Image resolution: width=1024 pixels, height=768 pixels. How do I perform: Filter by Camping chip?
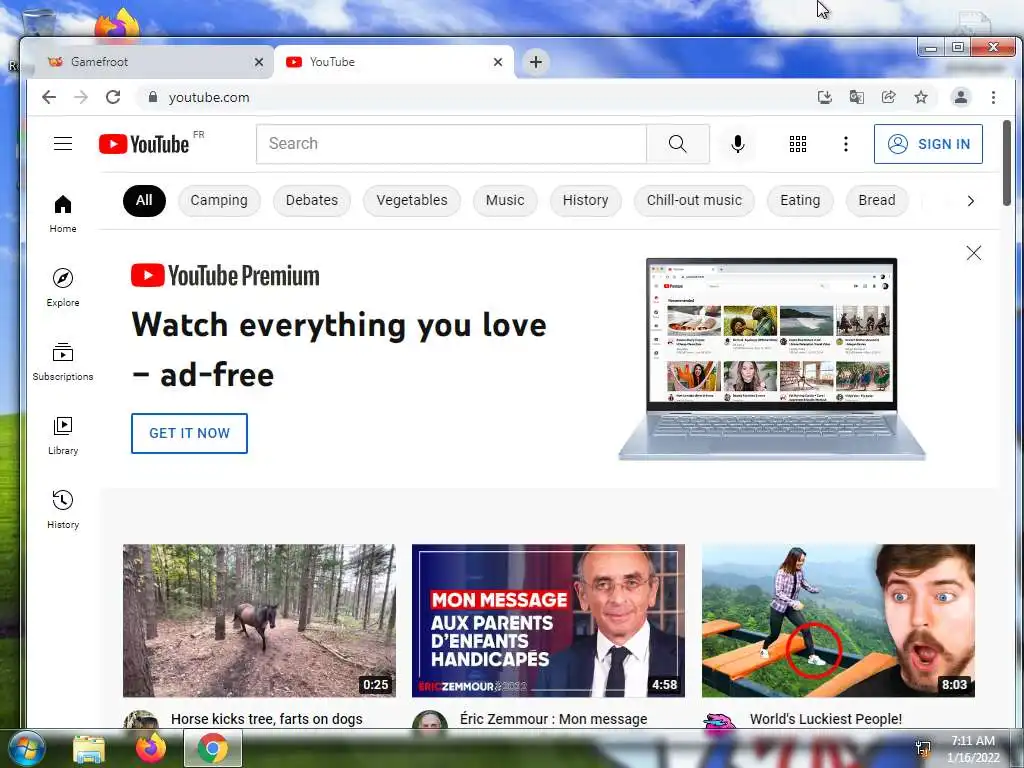[x=219, y=200]
